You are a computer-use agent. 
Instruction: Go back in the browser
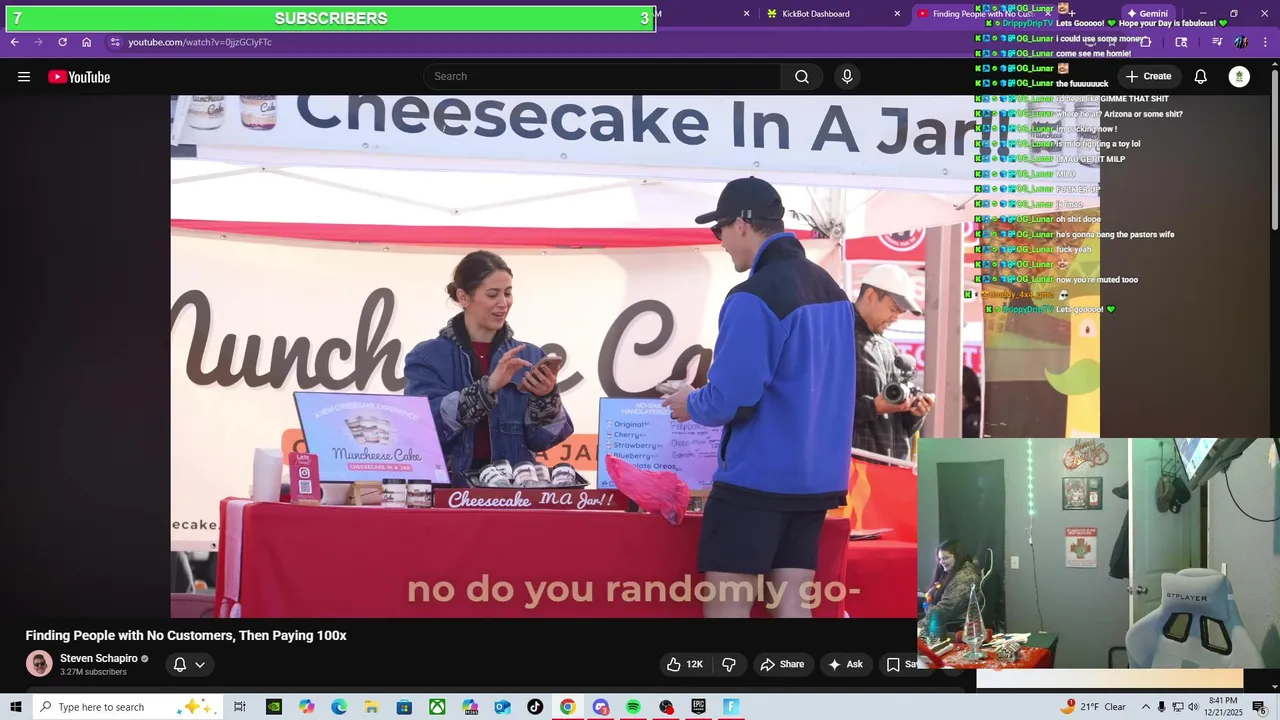(x=14, y=42)
